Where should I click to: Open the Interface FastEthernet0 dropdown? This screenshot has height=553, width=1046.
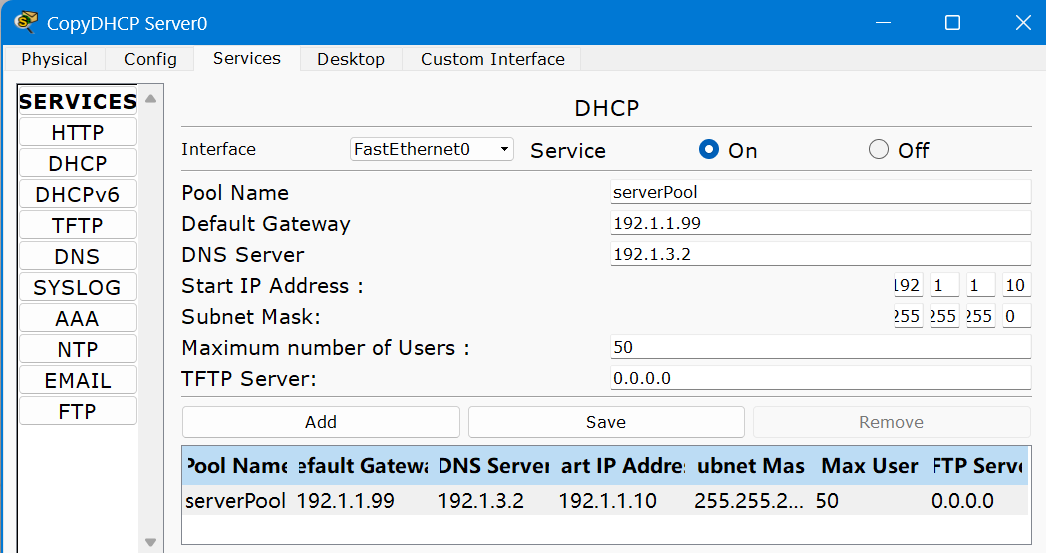(x=431, y=150)
